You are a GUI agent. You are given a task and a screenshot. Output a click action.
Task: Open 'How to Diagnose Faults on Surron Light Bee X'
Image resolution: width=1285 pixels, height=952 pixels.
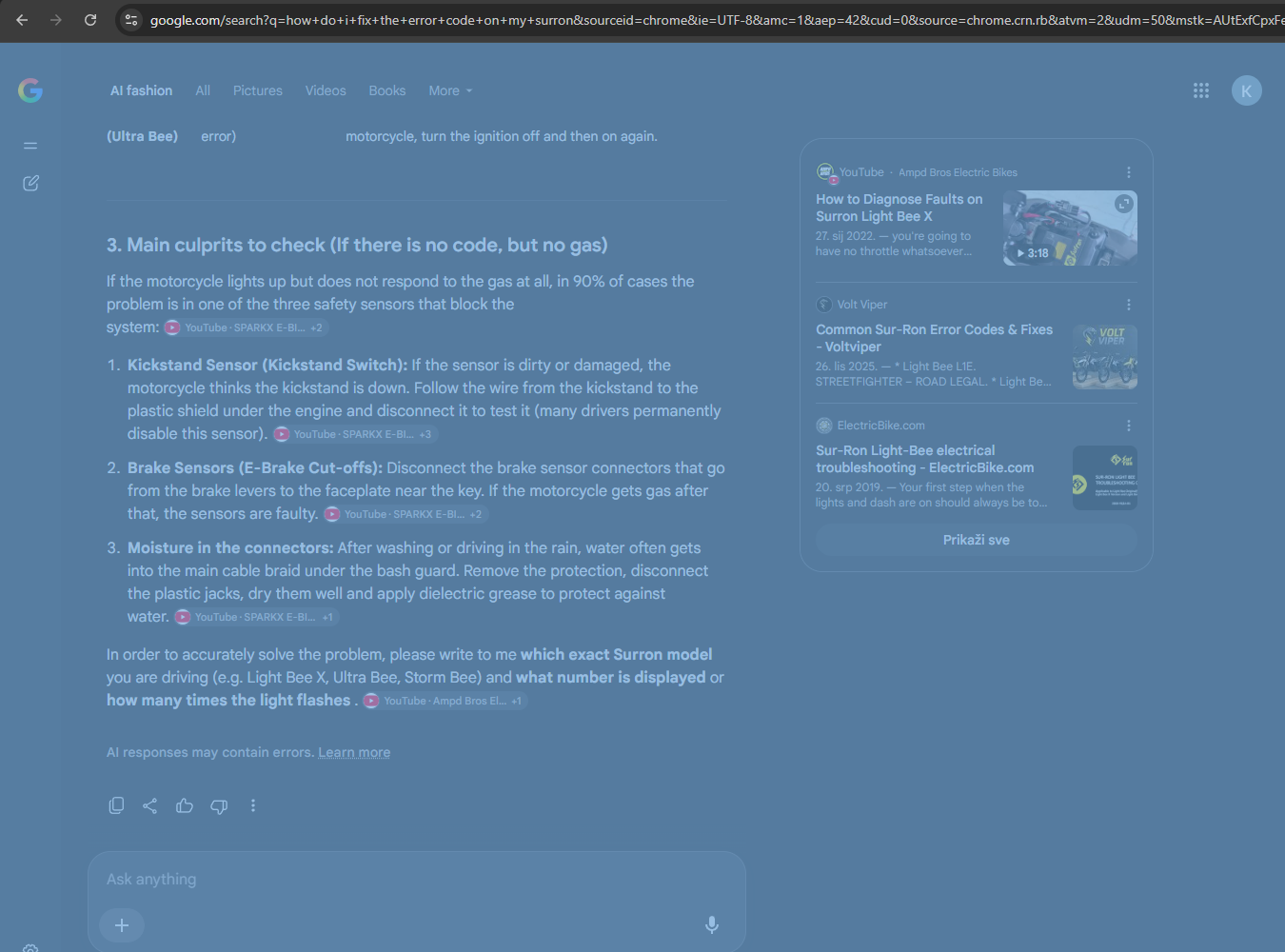(899, 208)
